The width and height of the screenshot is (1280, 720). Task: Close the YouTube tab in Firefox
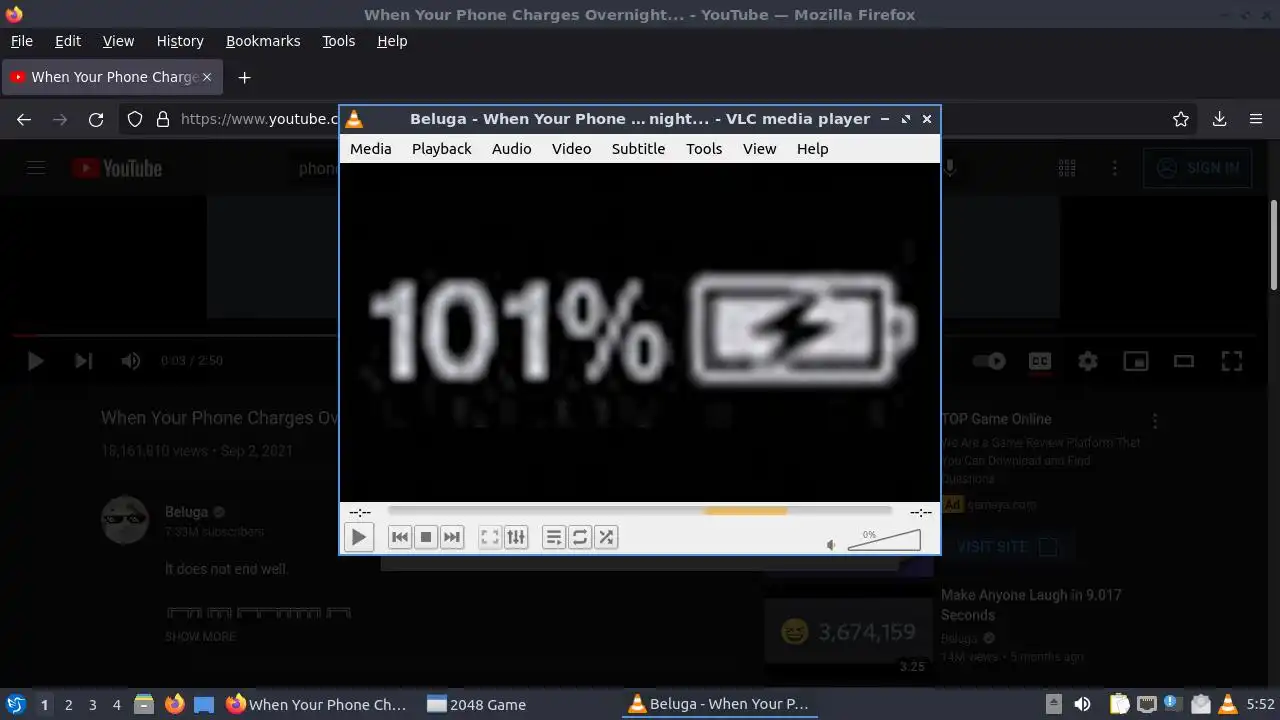coord(207,76)
